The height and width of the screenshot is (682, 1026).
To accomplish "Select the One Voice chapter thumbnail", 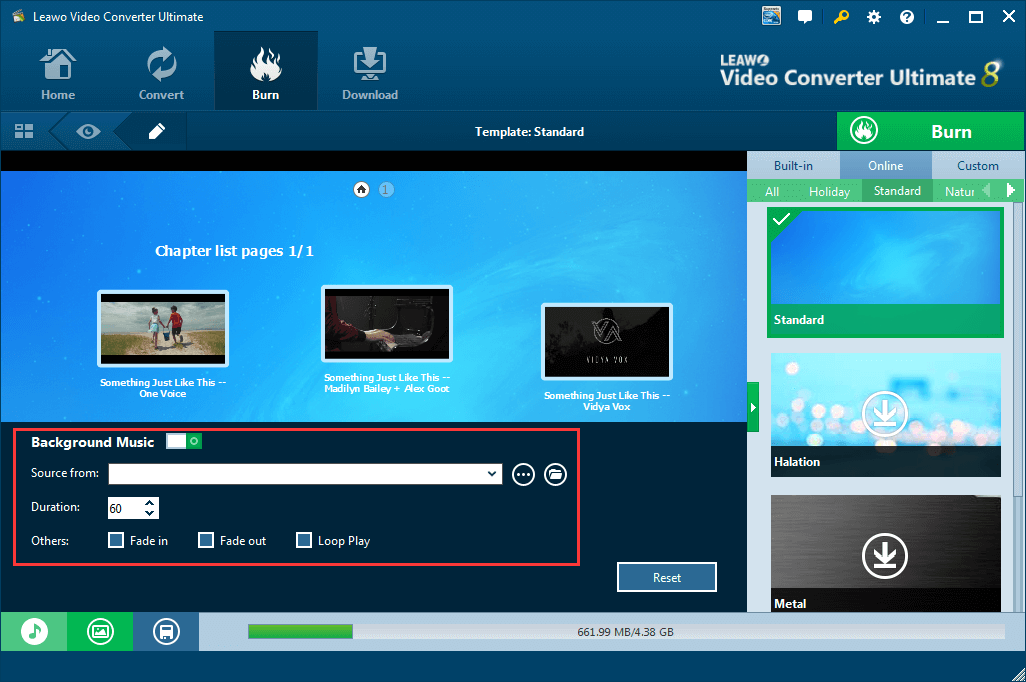I will click(x=163, y=328).
